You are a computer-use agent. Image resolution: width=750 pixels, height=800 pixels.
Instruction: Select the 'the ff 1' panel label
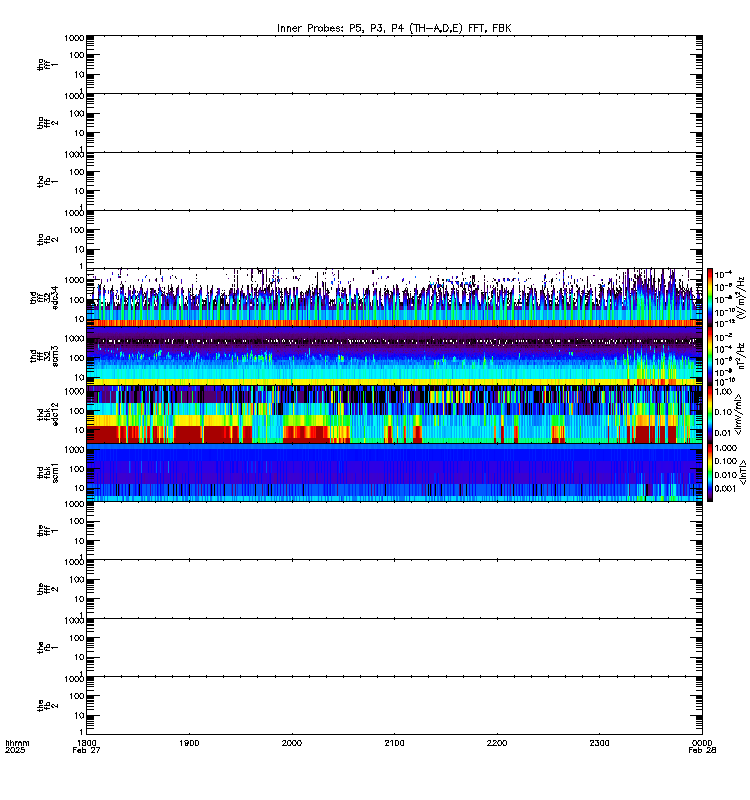coord(47,531)
